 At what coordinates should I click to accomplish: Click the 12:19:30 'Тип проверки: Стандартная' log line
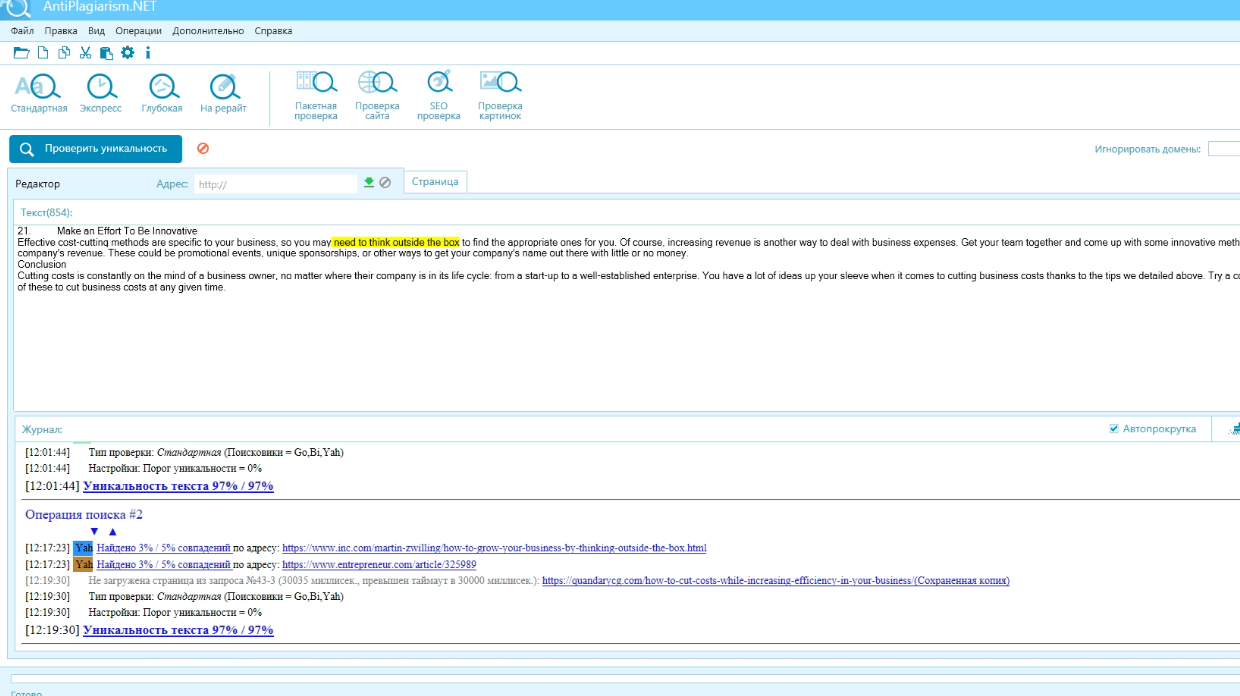(x=216, y=596)
